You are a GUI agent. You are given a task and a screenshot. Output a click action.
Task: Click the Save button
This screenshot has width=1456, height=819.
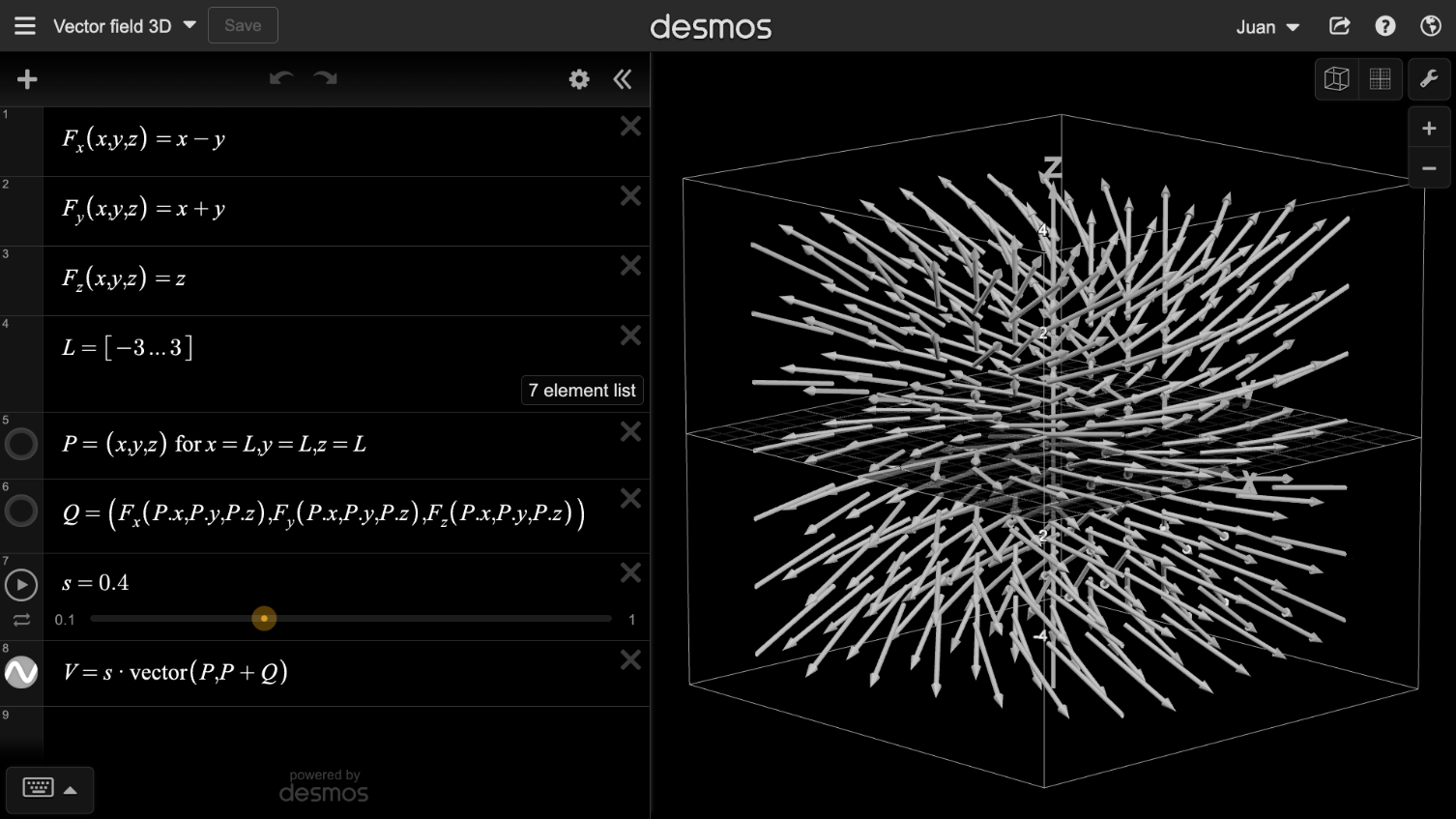tap(243, 25)
